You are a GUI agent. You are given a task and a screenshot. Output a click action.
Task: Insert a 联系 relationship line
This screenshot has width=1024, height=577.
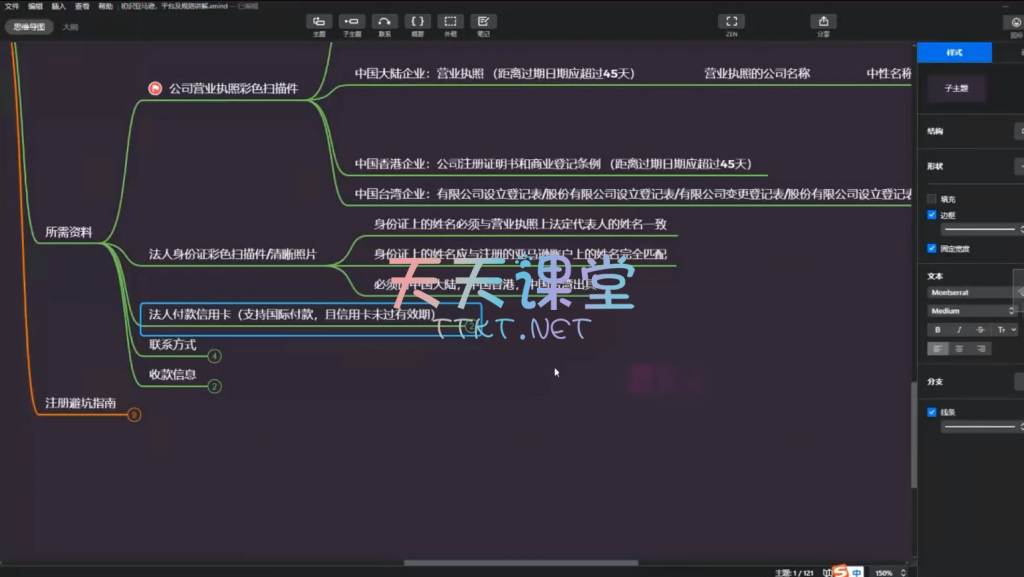(384, 22)
